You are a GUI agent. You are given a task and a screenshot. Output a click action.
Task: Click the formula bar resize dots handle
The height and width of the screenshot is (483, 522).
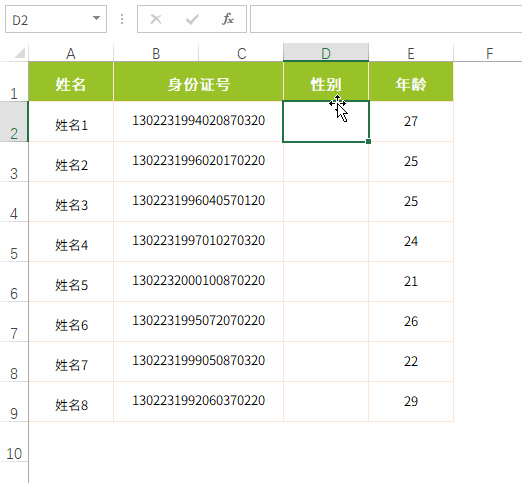click(x=122, y=19)
